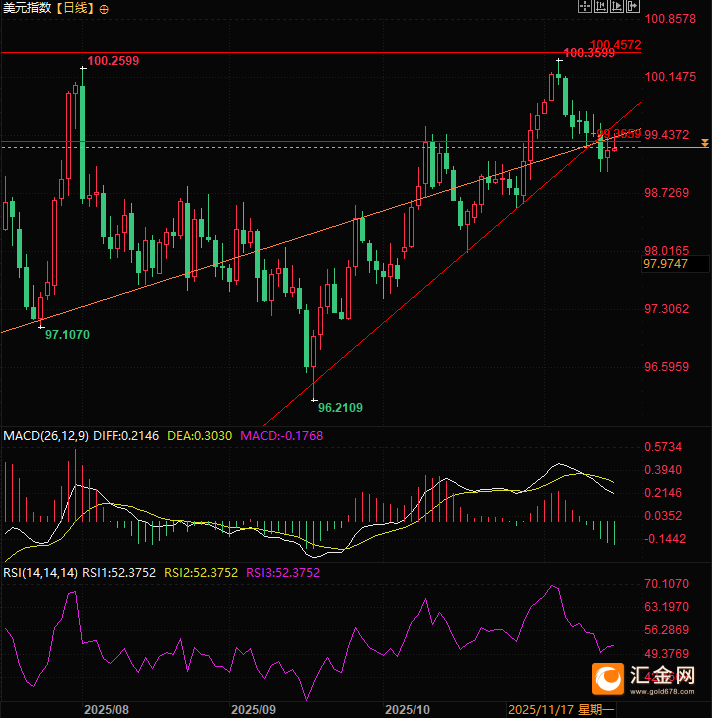
Task: Click the DIFF:0.2146 value
Action: (x=126, y=436)
